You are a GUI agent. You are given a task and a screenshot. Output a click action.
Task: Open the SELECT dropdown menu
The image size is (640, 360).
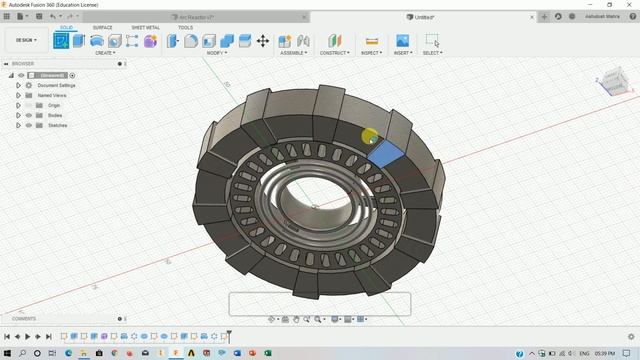click(433, 53)
